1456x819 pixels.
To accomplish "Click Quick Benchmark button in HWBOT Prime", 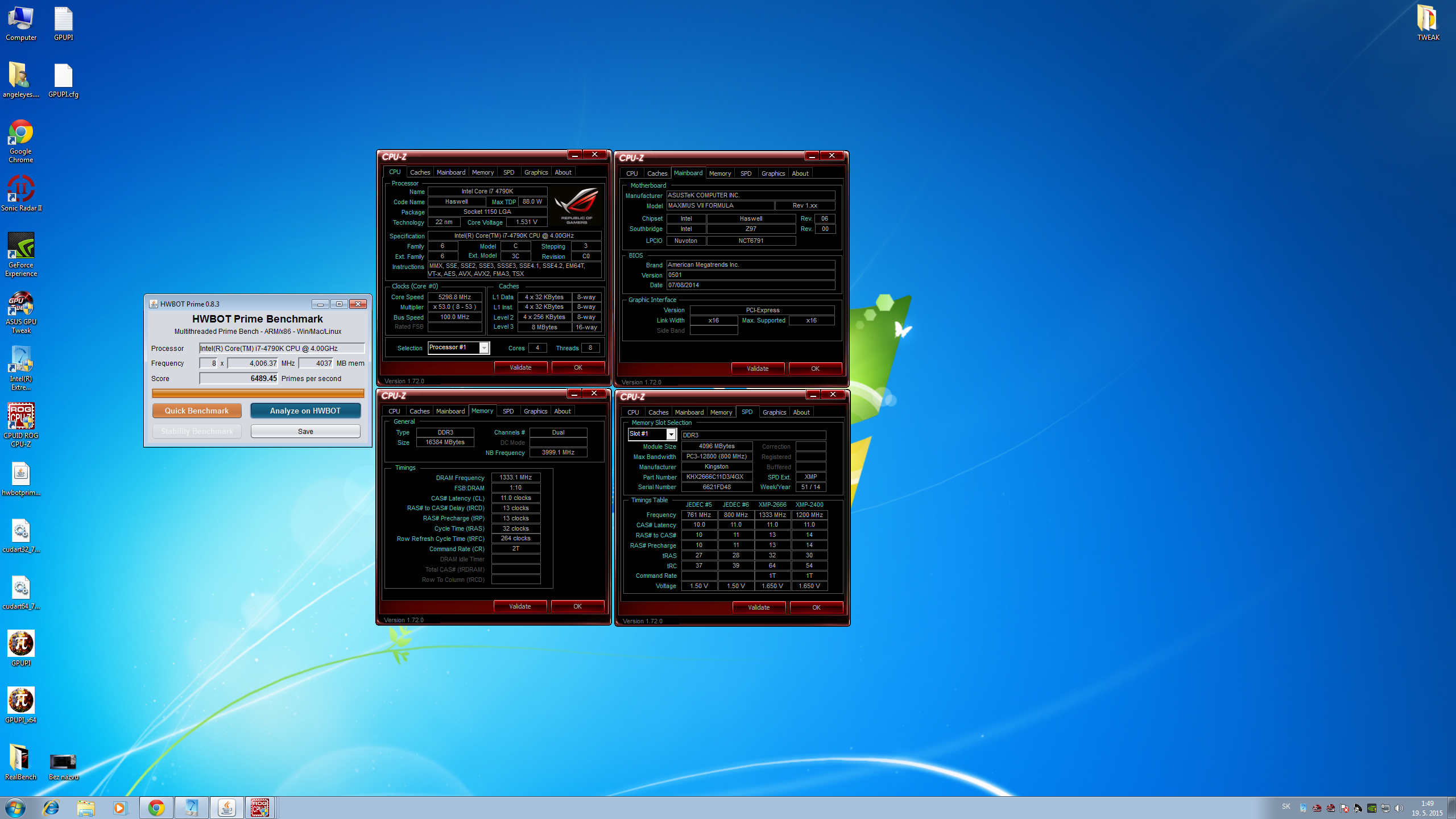I will coord(197,411).
